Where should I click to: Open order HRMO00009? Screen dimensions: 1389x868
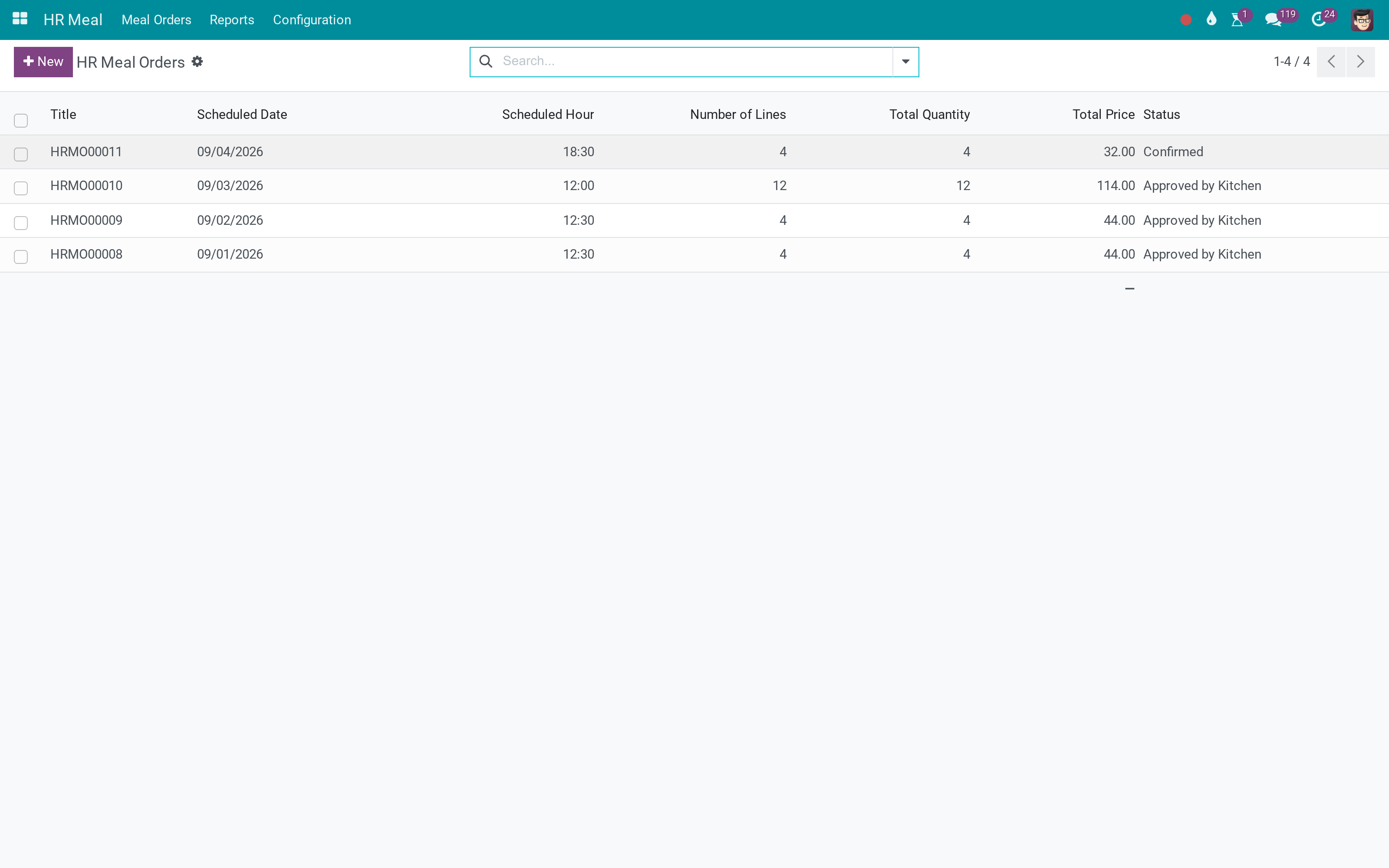86,220
